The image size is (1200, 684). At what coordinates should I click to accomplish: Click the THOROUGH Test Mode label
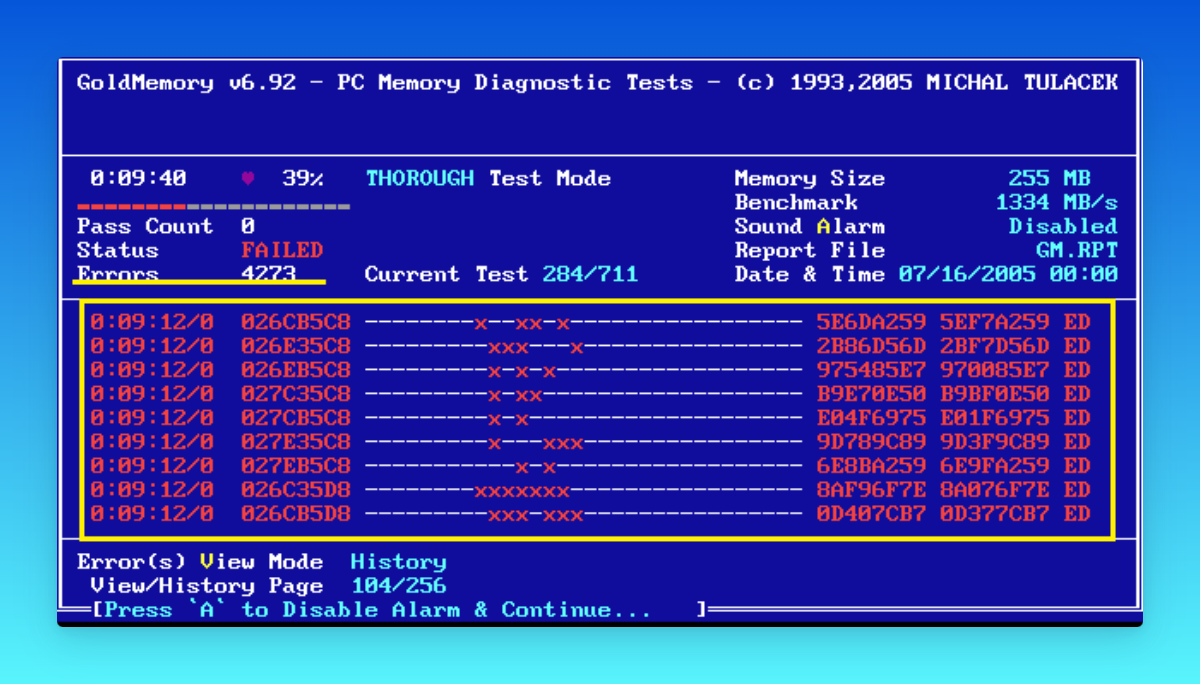tap(488, 179)
